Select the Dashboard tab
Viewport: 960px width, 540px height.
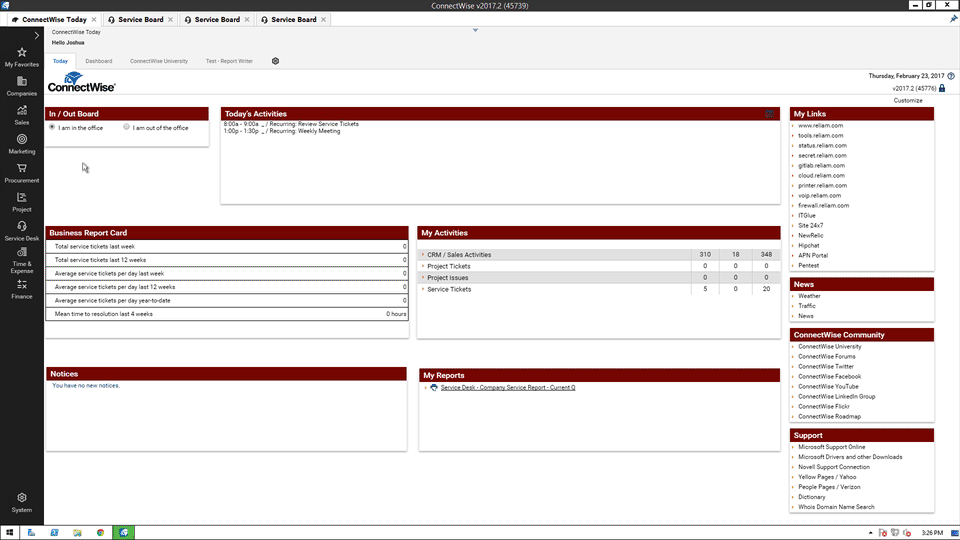point(99,61)
